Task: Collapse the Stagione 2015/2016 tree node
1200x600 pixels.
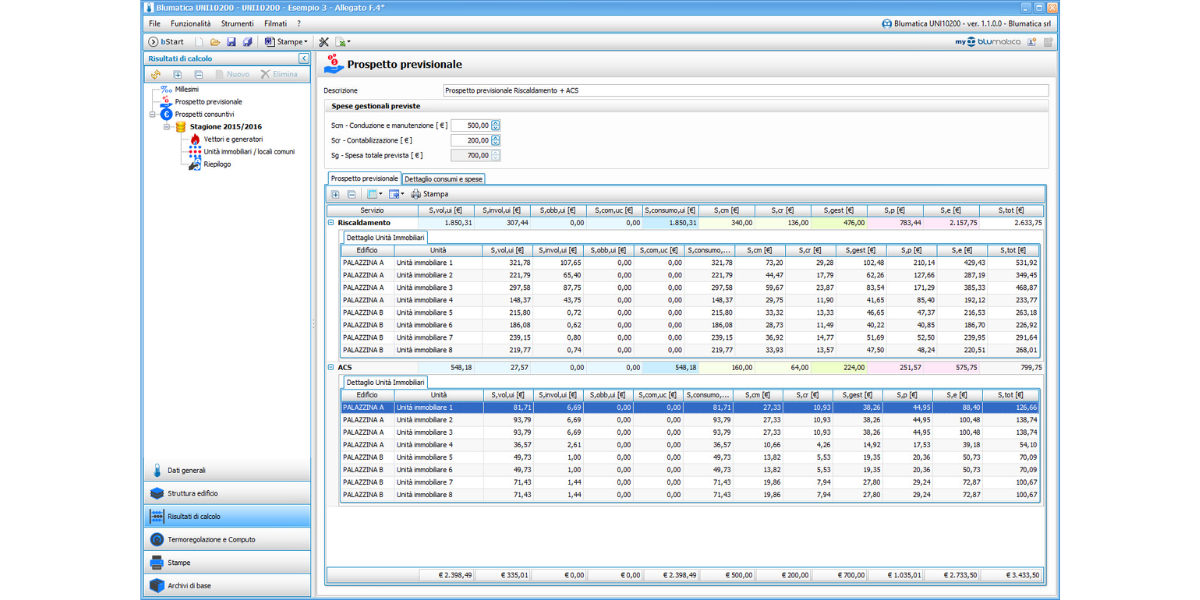Action: 167,127
